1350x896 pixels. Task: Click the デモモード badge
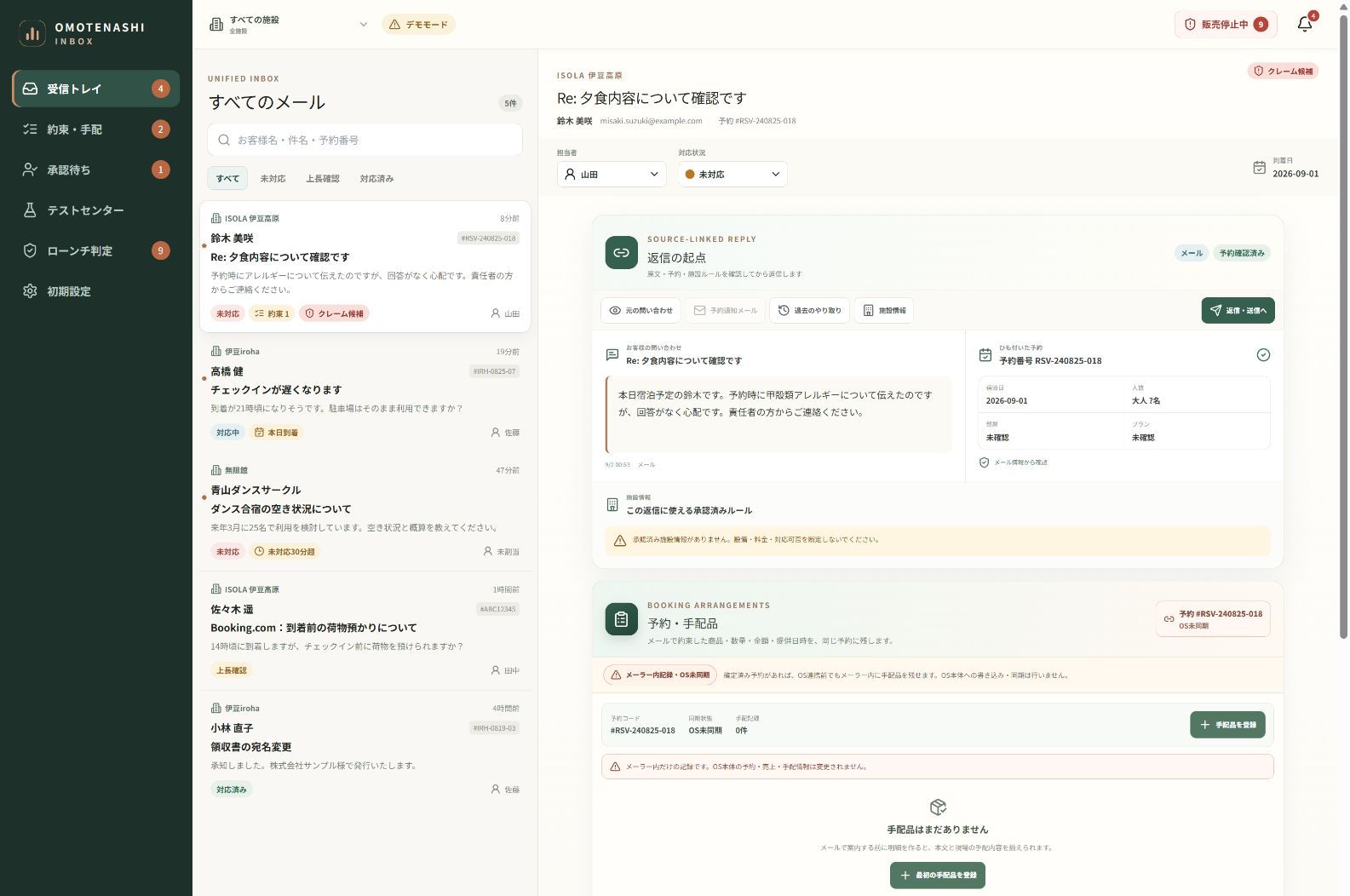click(418, 25)
